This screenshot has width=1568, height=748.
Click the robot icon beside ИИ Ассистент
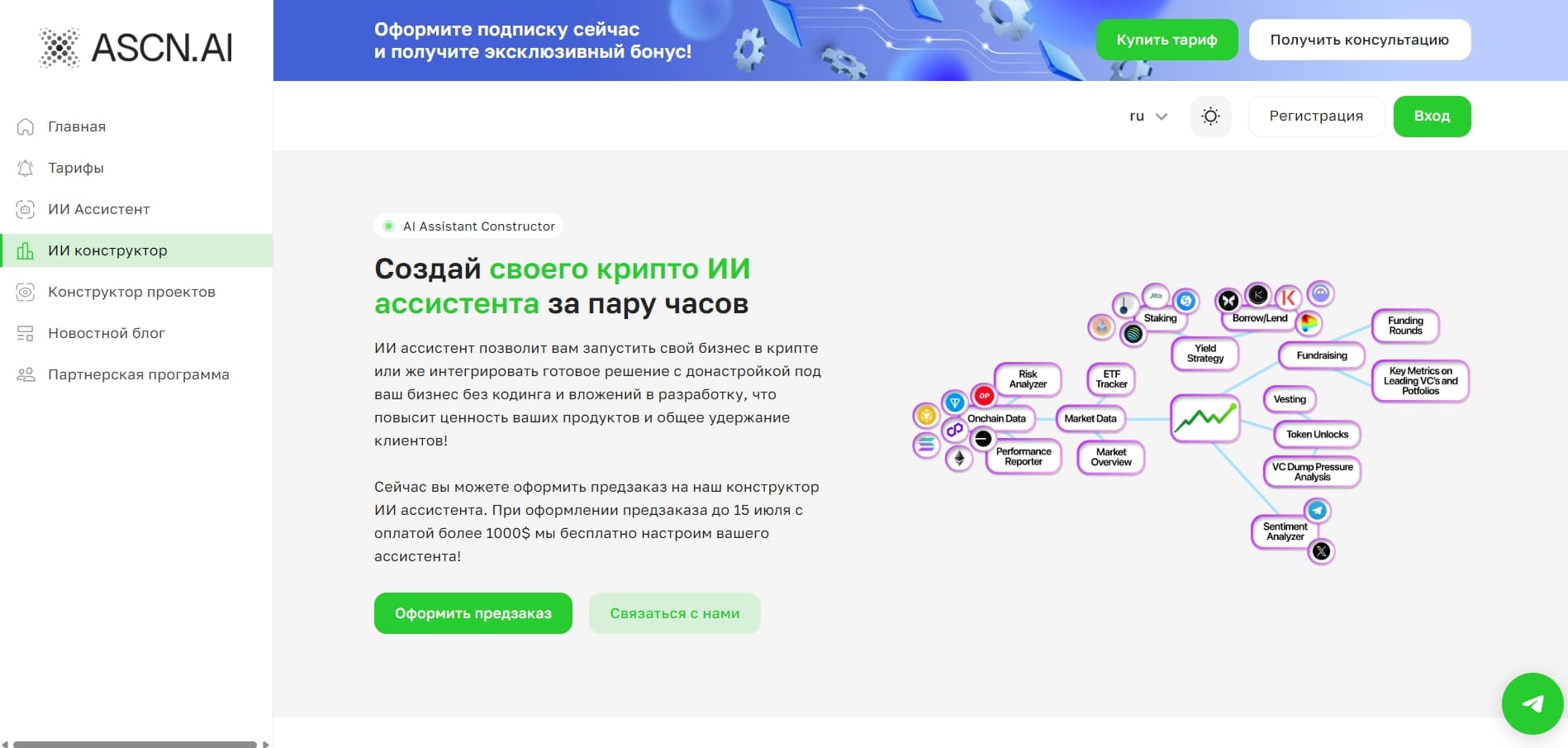[26, 209]
